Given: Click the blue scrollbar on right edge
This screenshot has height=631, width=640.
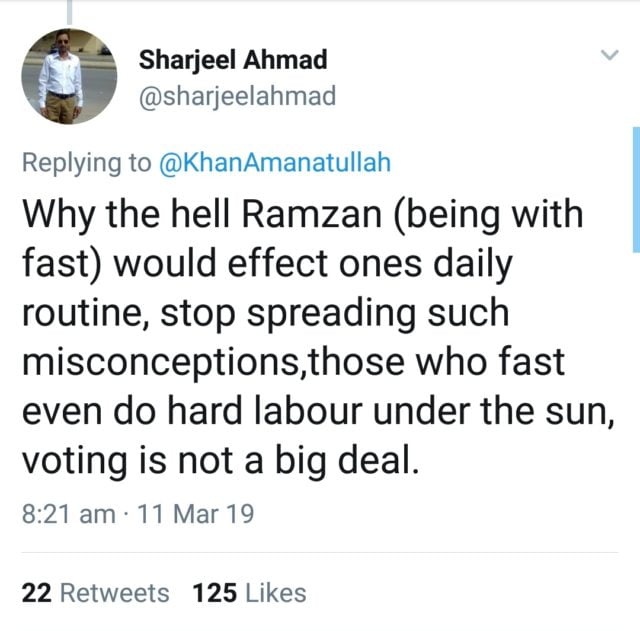Looking at the screenshot, I should pyautogui.click(x=636, y=190).
